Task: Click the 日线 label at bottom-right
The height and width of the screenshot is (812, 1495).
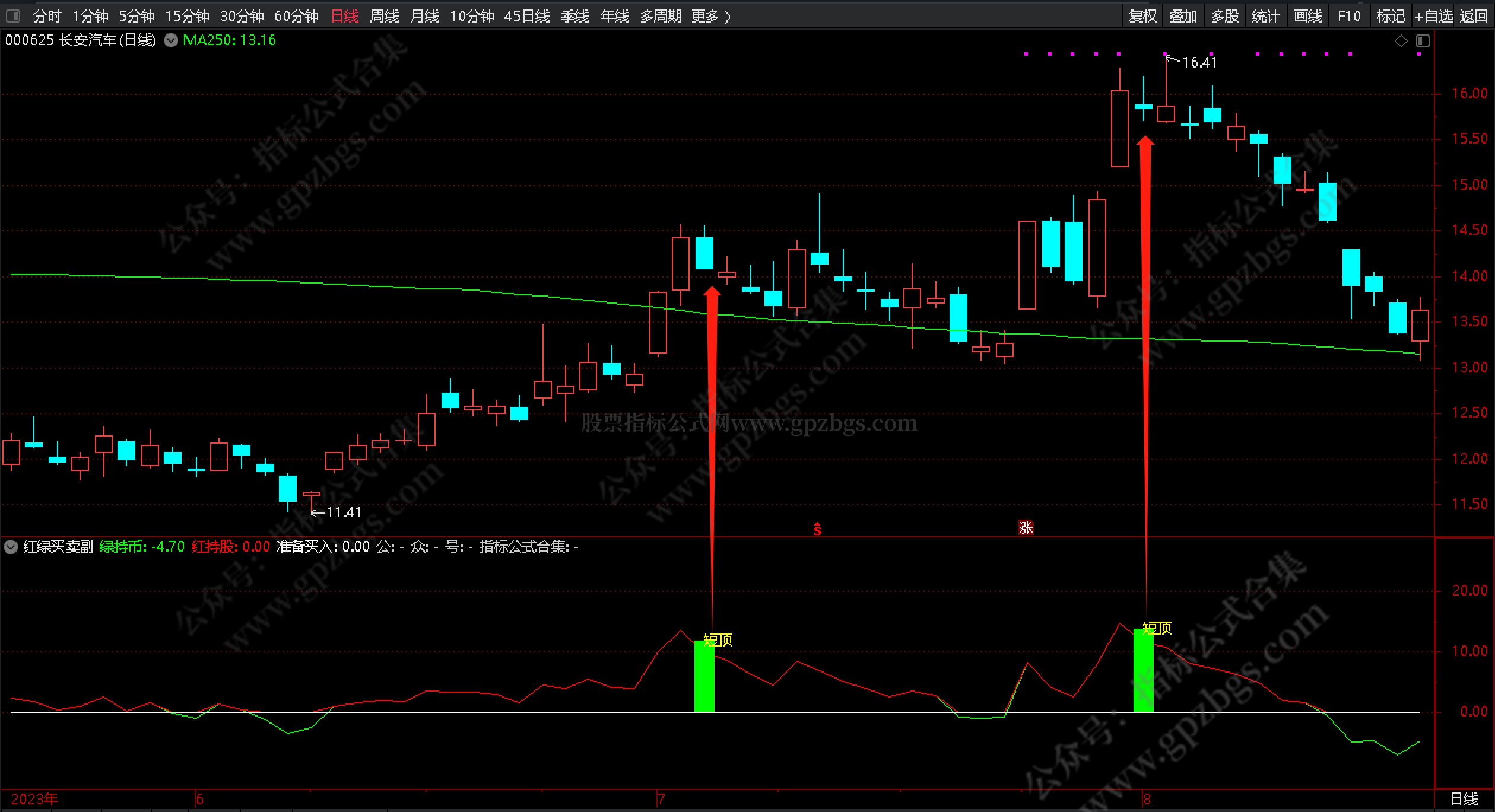Action: pos(1464,800)
